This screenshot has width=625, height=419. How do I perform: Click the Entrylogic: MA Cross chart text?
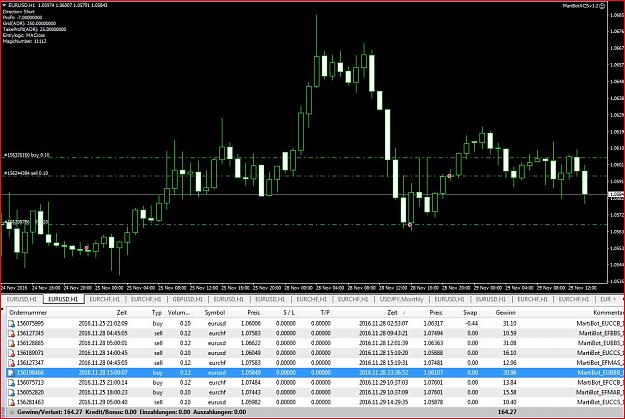(x=24, y=35)
